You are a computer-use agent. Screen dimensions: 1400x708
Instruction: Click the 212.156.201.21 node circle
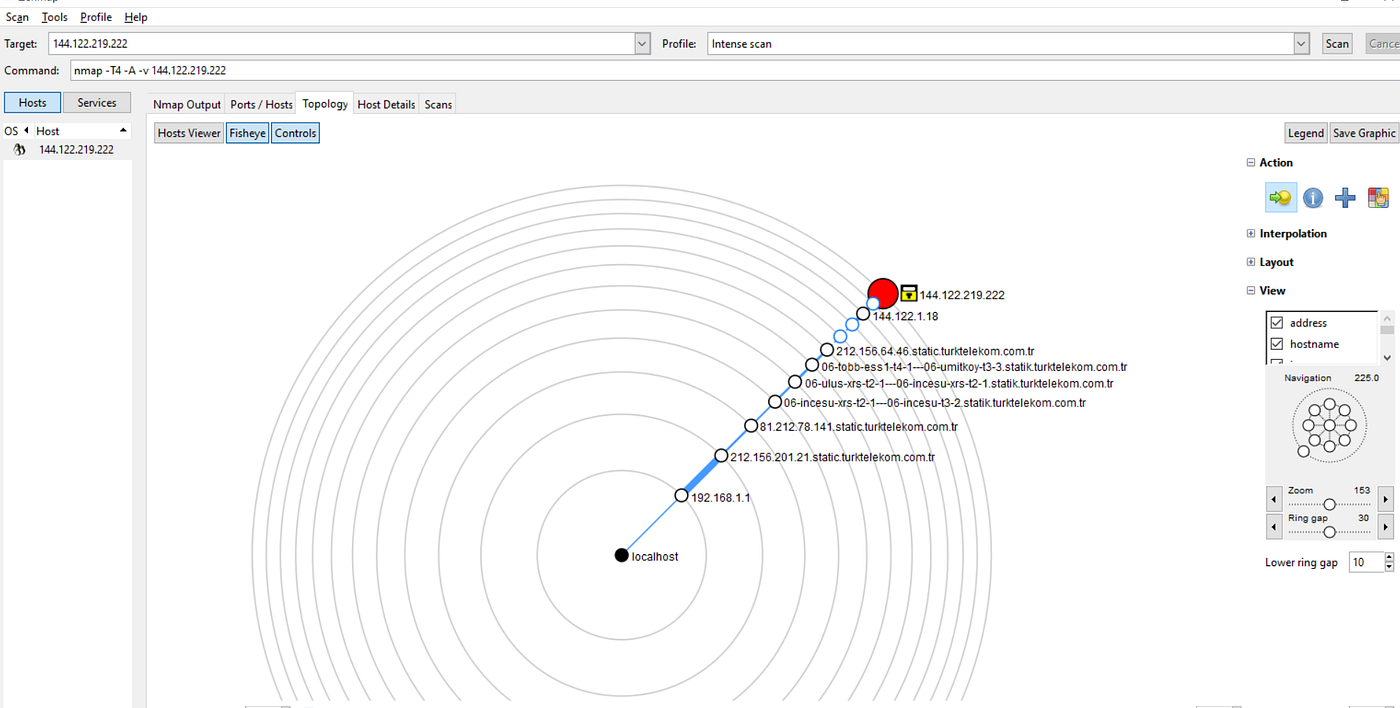[x=721, y=456]
